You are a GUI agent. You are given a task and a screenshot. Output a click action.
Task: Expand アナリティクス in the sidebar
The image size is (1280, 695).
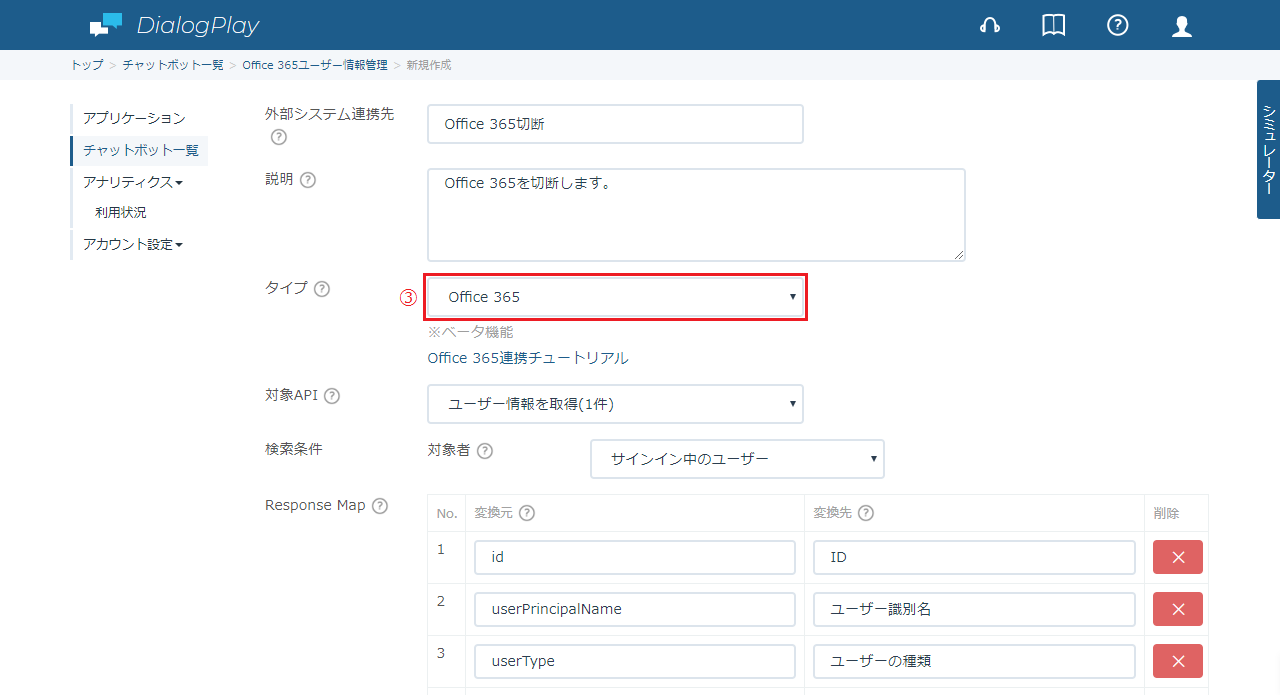(133, 182)
